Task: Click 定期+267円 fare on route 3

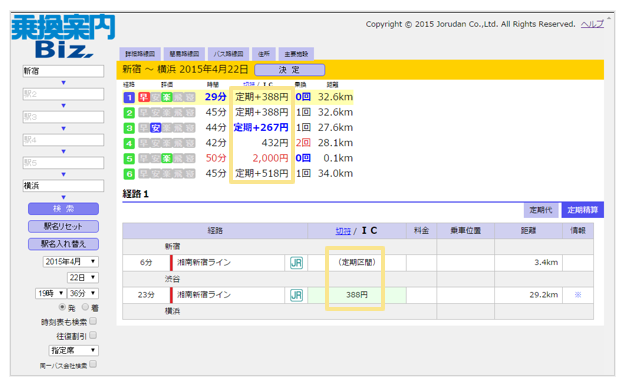Action: pyautogui.click(x=261, y=128)
